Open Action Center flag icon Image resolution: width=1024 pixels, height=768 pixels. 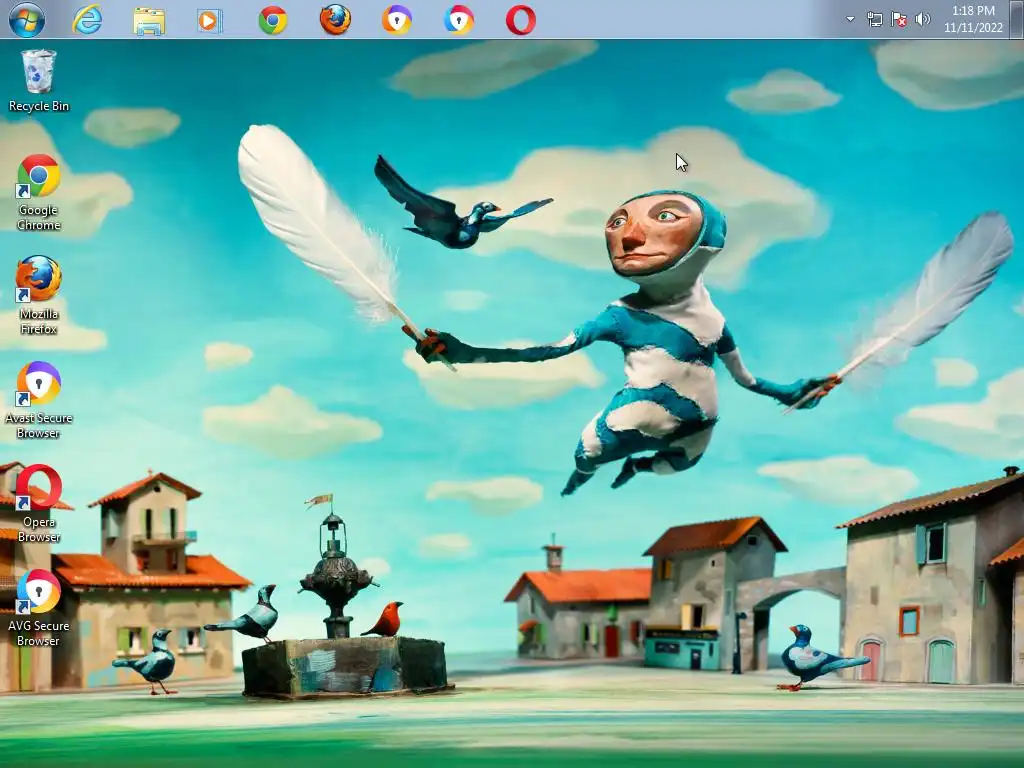(899, 19)
